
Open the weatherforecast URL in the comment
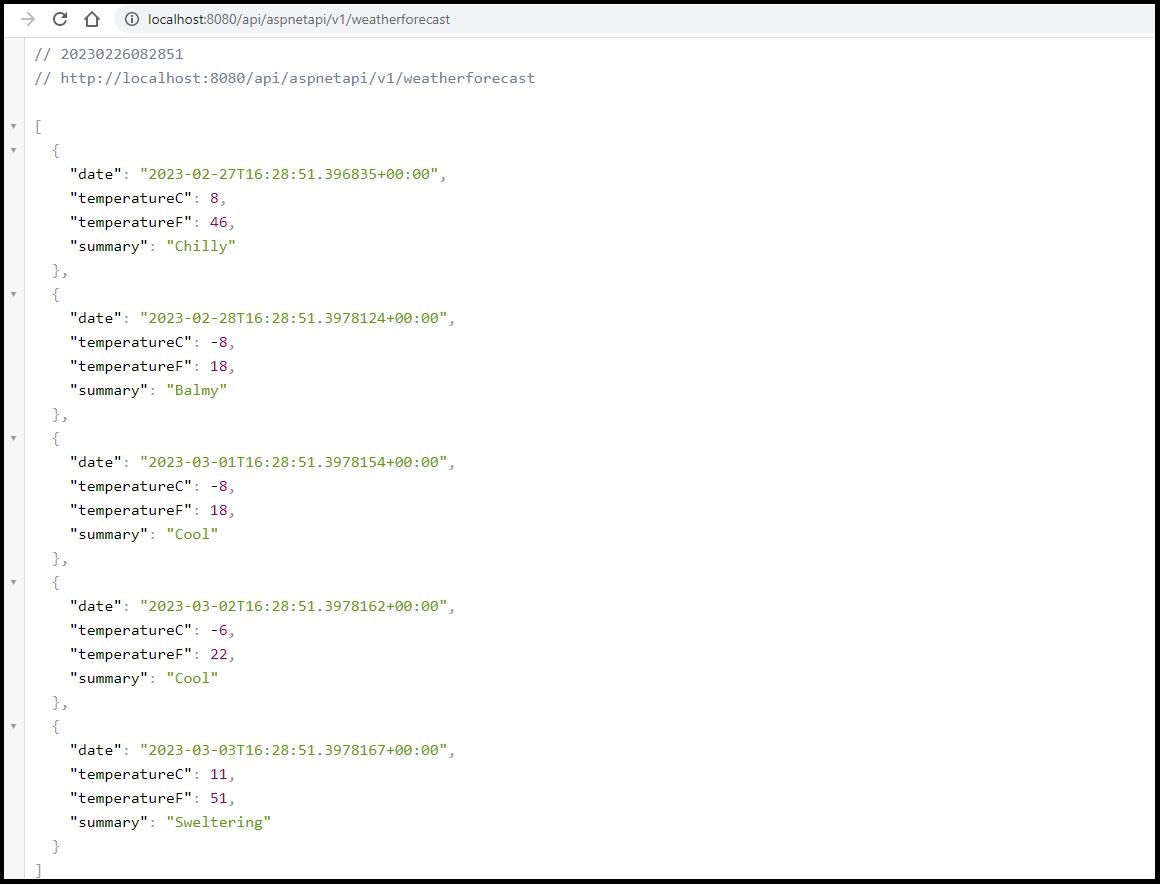297,78
